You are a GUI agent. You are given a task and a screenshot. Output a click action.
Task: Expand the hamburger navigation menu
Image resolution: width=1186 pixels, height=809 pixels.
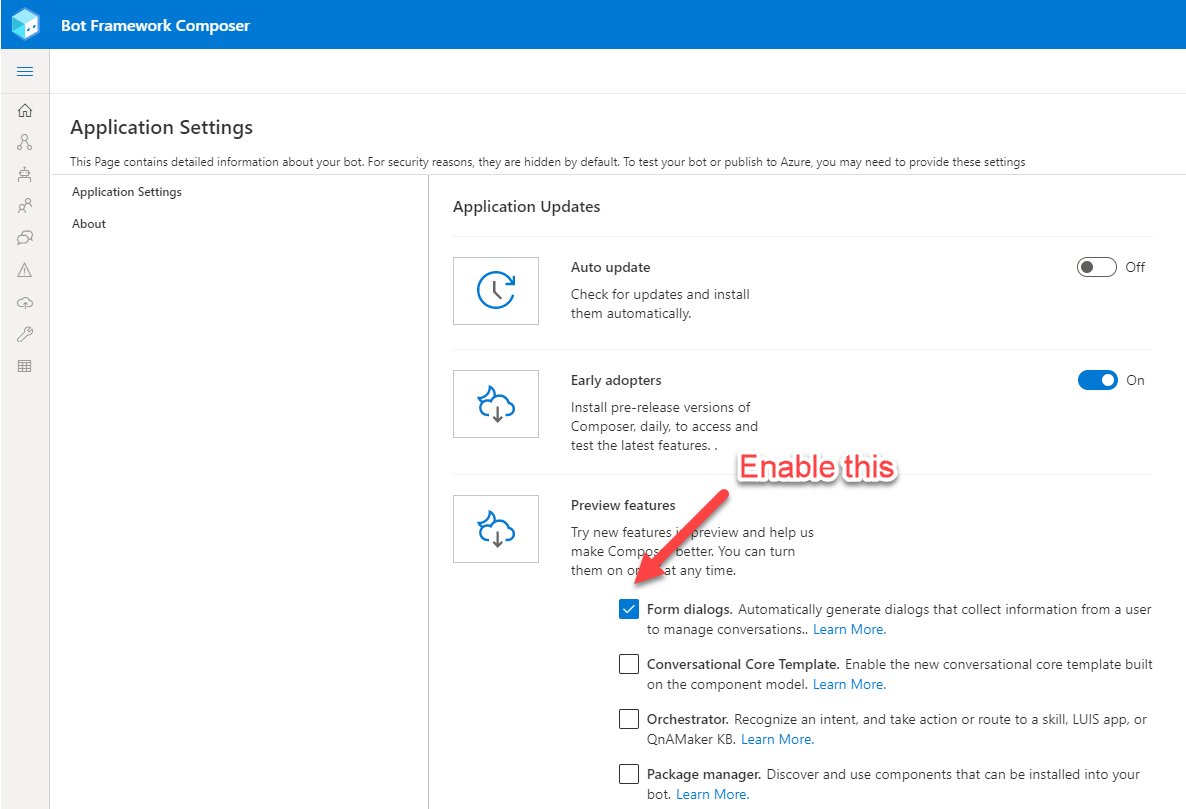pyautogui.click(x=25, y=72)
